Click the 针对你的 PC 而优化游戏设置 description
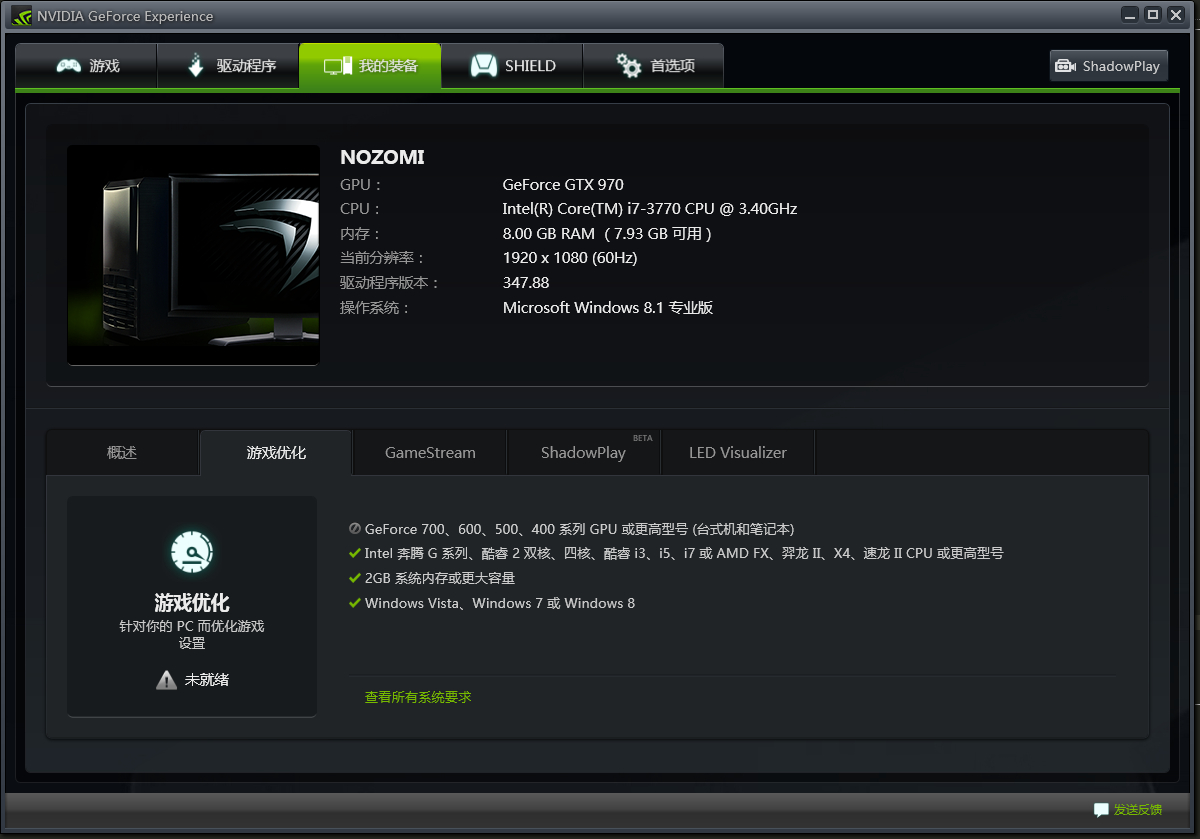Image resolution: width=1200 pixels, height=839 pixels. pyautogui.click(x=192, y=635)
